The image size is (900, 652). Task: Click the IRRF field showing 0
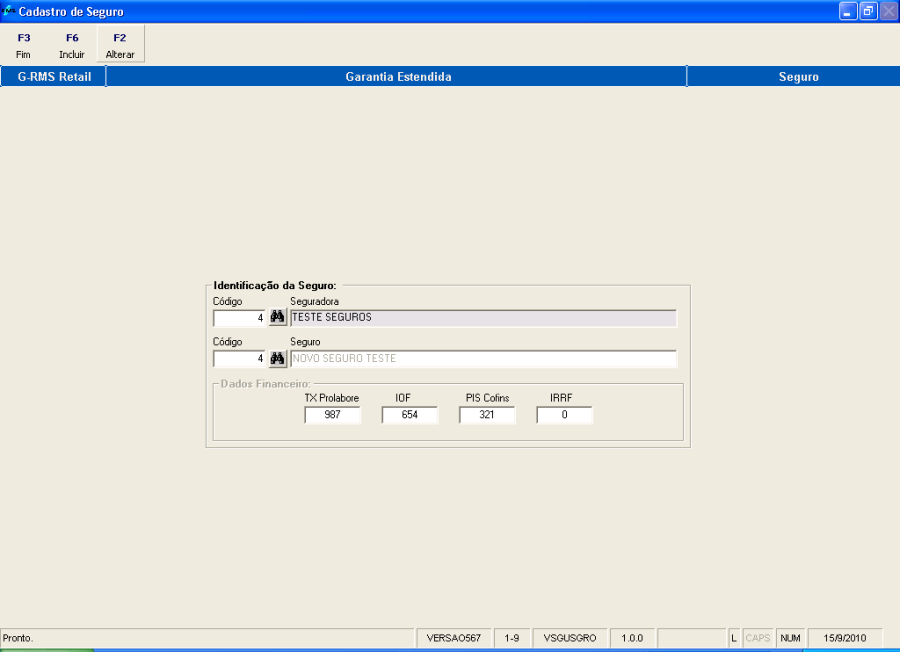point(564,414)
